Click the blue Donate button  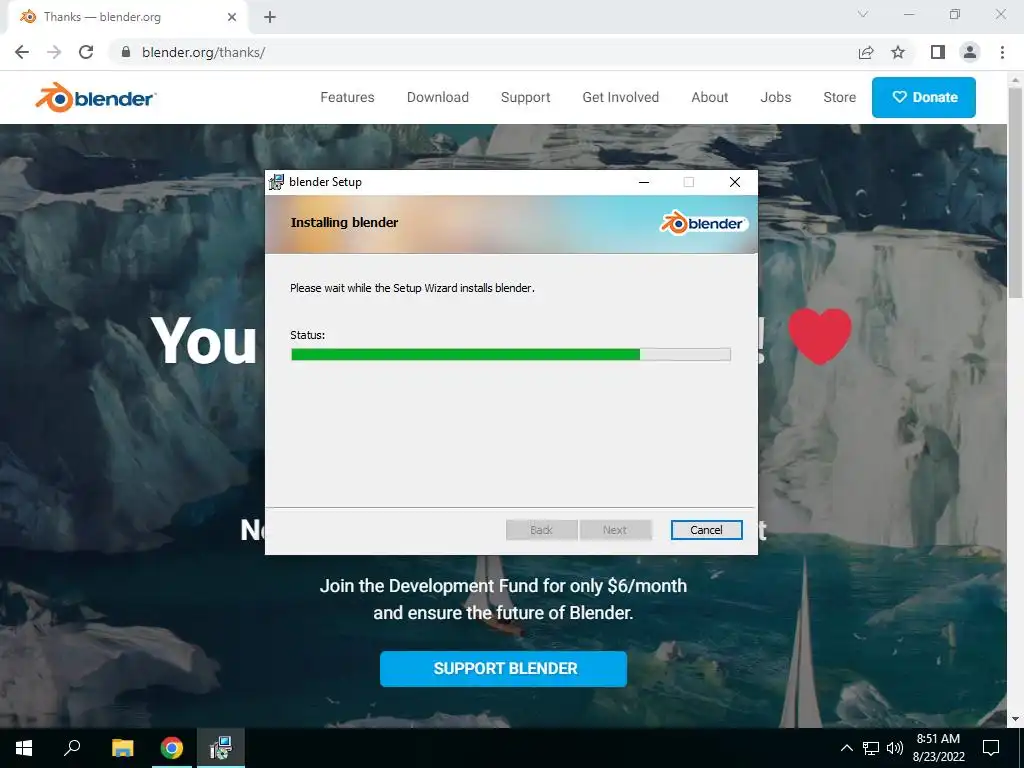pos(924,97)
